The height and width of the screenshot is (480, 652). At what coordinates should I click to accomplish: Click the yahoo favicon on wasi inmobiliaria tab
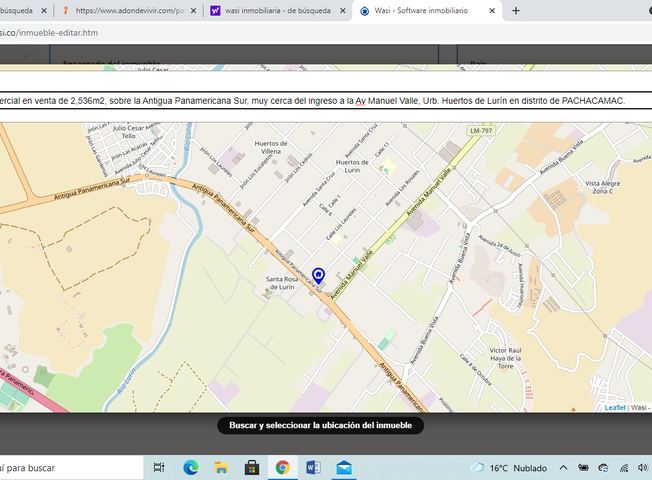(215, 11)
